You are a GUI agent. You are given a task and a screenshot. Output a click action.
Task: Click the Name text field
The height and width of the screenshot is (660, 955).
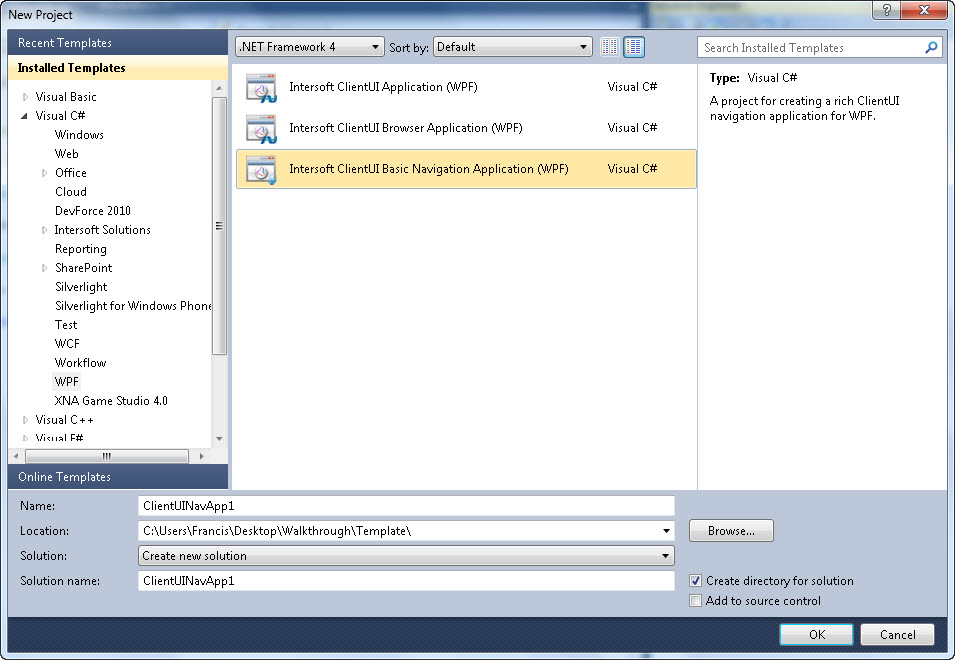tap(406, 506)
